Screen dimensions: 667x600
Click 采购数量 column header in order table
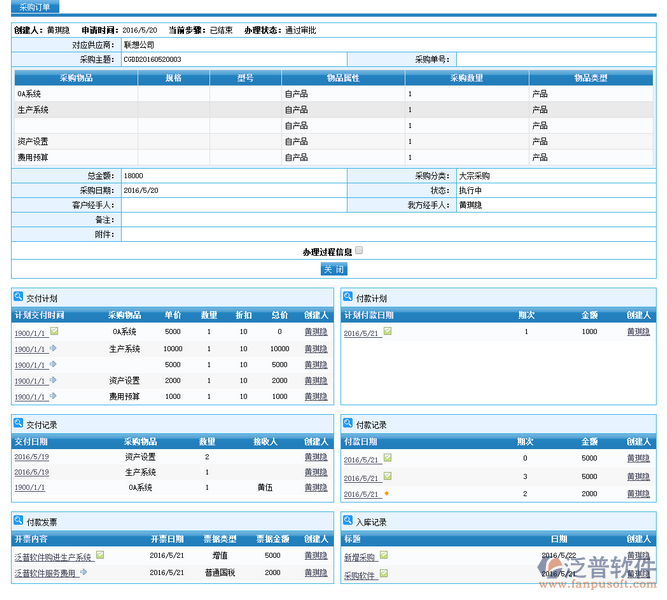coord(467,78)
